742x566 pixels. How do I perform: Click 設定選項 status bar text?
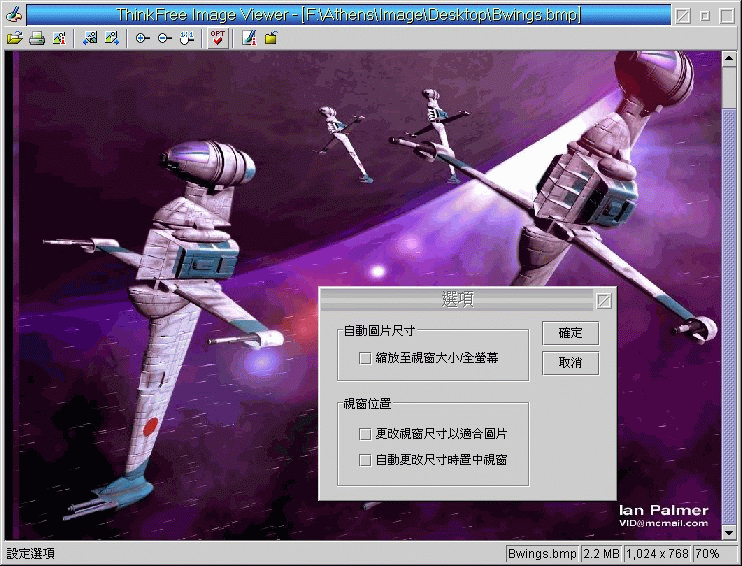pos(31,554)
